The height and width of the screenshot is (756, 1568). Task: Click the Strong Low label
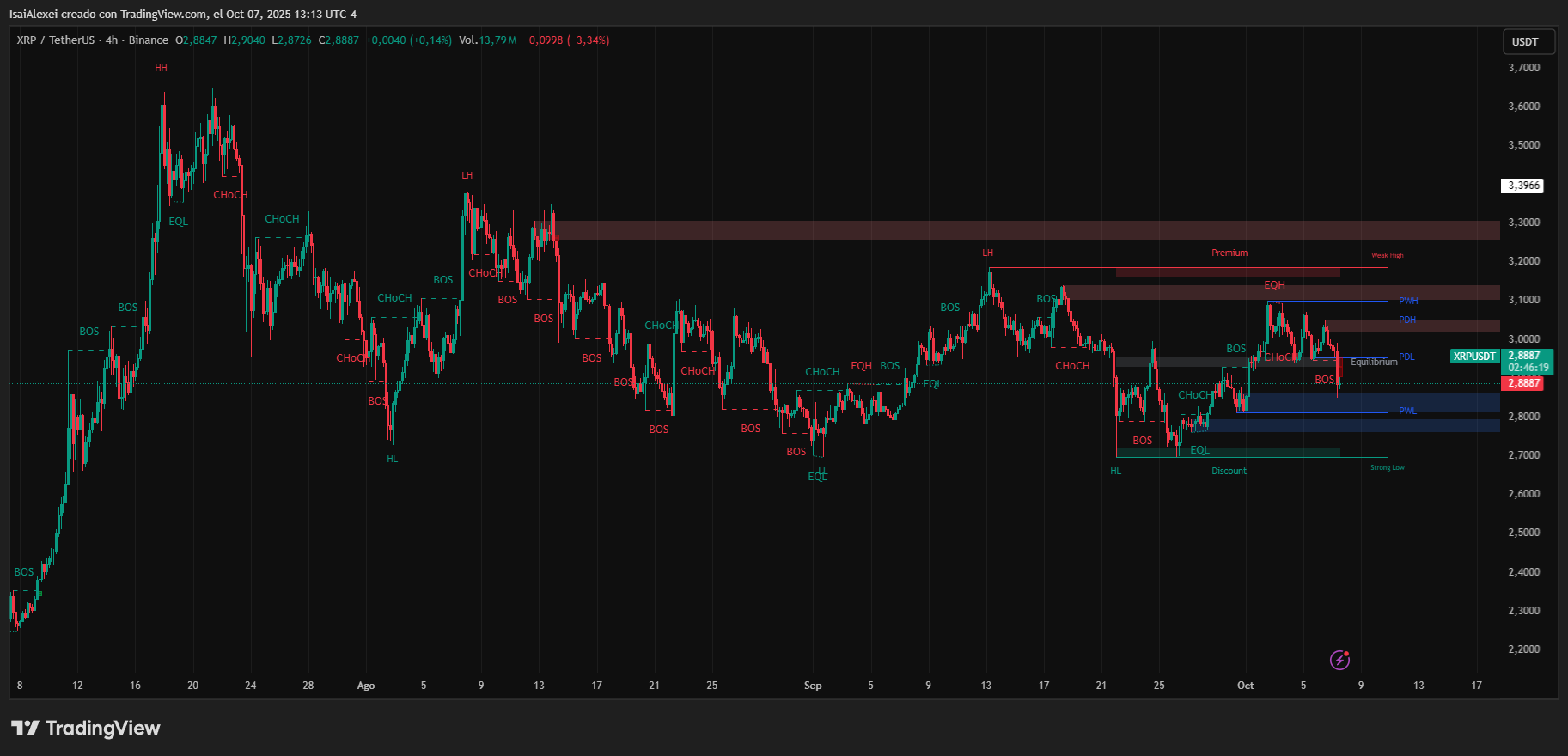1387,468
